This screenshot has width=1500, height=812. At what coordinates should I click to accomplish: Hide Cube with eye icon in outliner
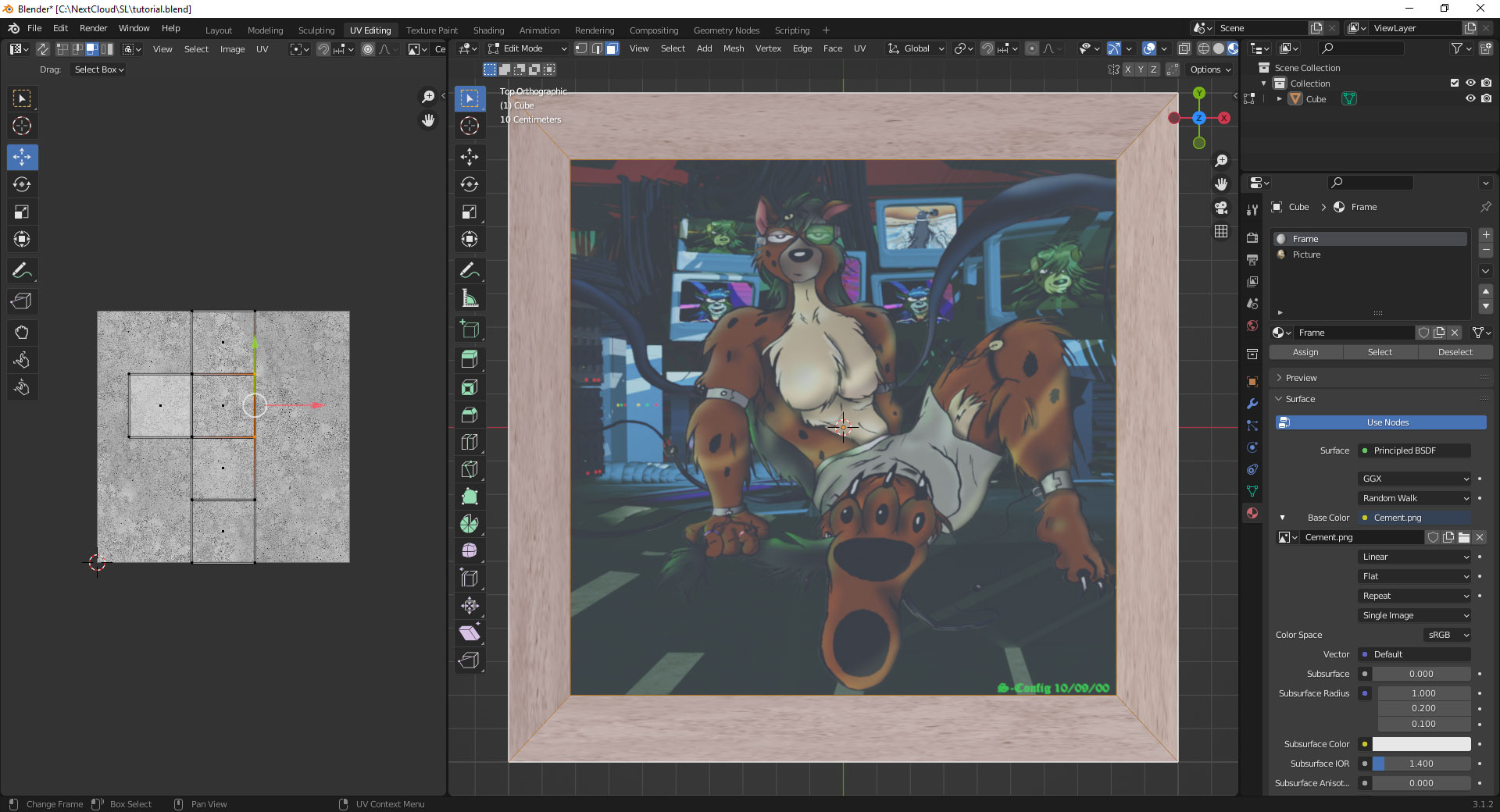1470,98
